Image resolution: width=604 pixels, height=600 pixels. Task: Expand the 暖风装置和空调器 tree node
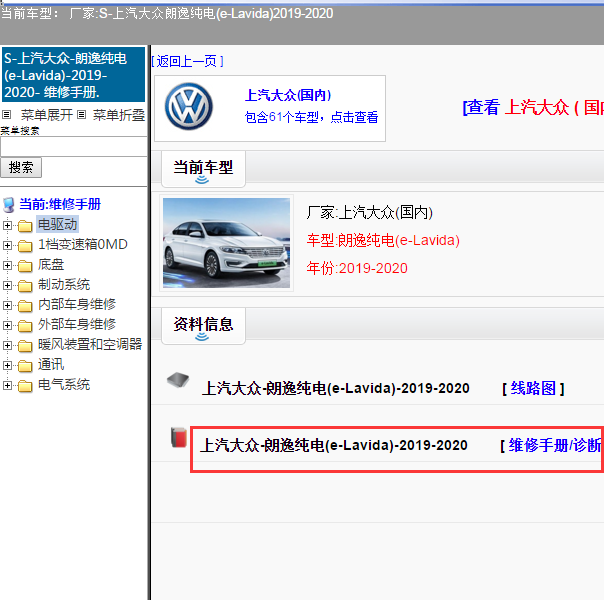point(7,345)
